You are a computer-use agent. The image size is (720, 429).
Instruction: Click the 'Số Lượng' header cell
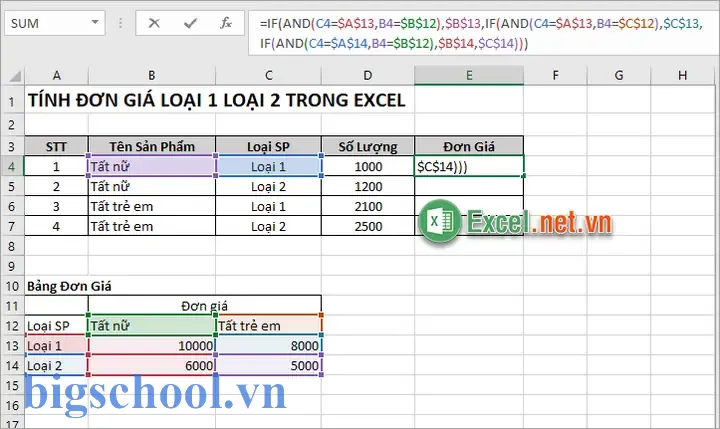tap(368, 147)
